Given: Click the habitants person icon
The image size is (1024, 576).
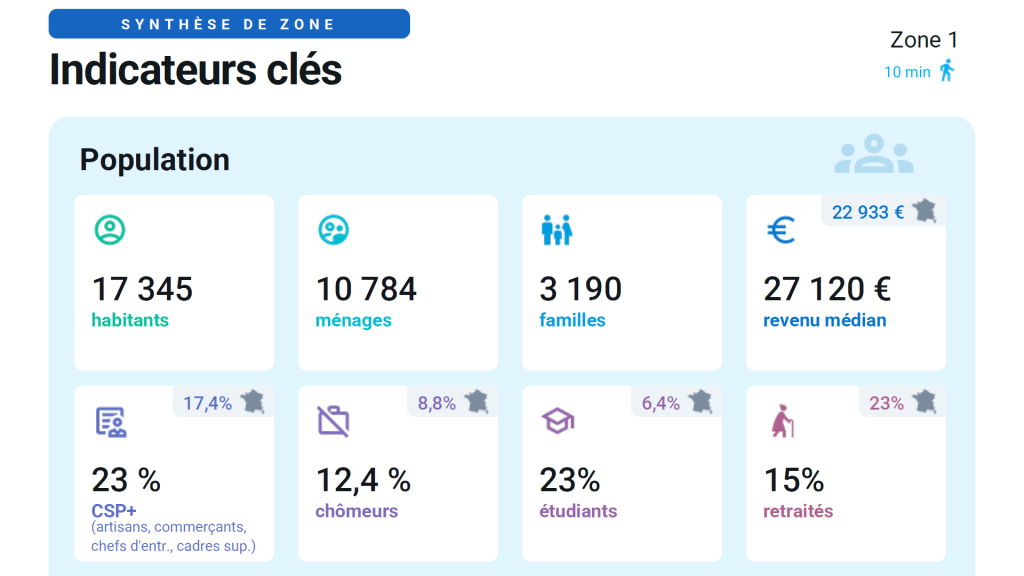Looking at the screenshot, I should (109, 231).
